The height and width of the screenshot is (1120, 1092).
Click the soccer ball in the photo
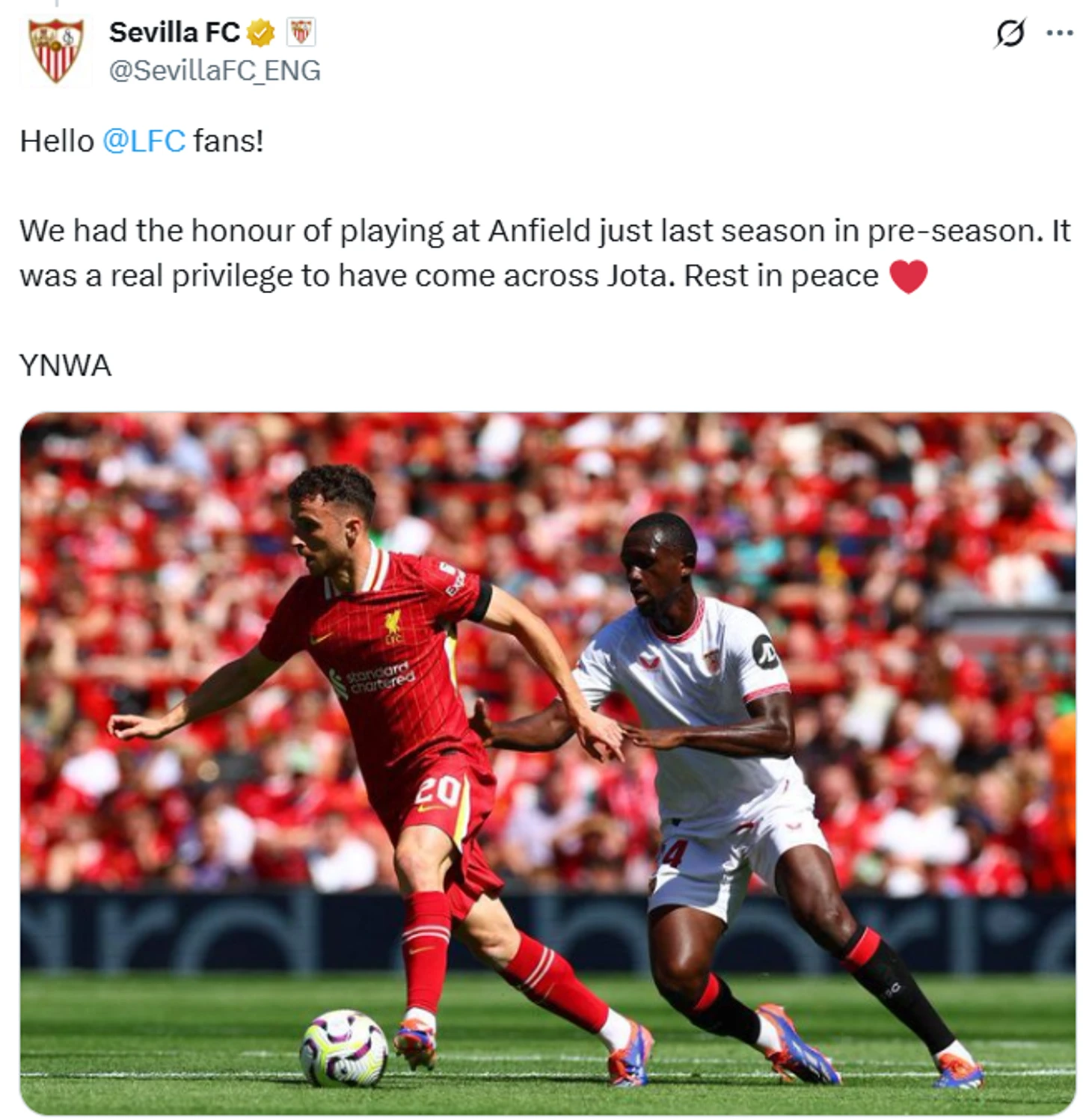coord(343,1047)
